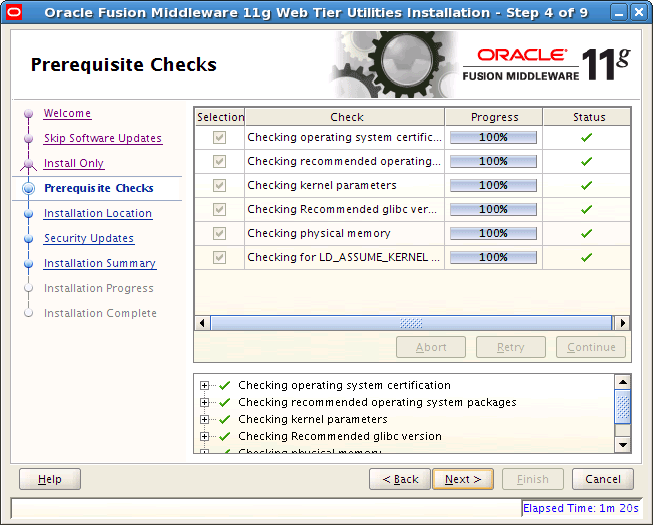Click the Abort button
Image resolution: width=653 pixels, height=525 pixels.
point(431,347)
